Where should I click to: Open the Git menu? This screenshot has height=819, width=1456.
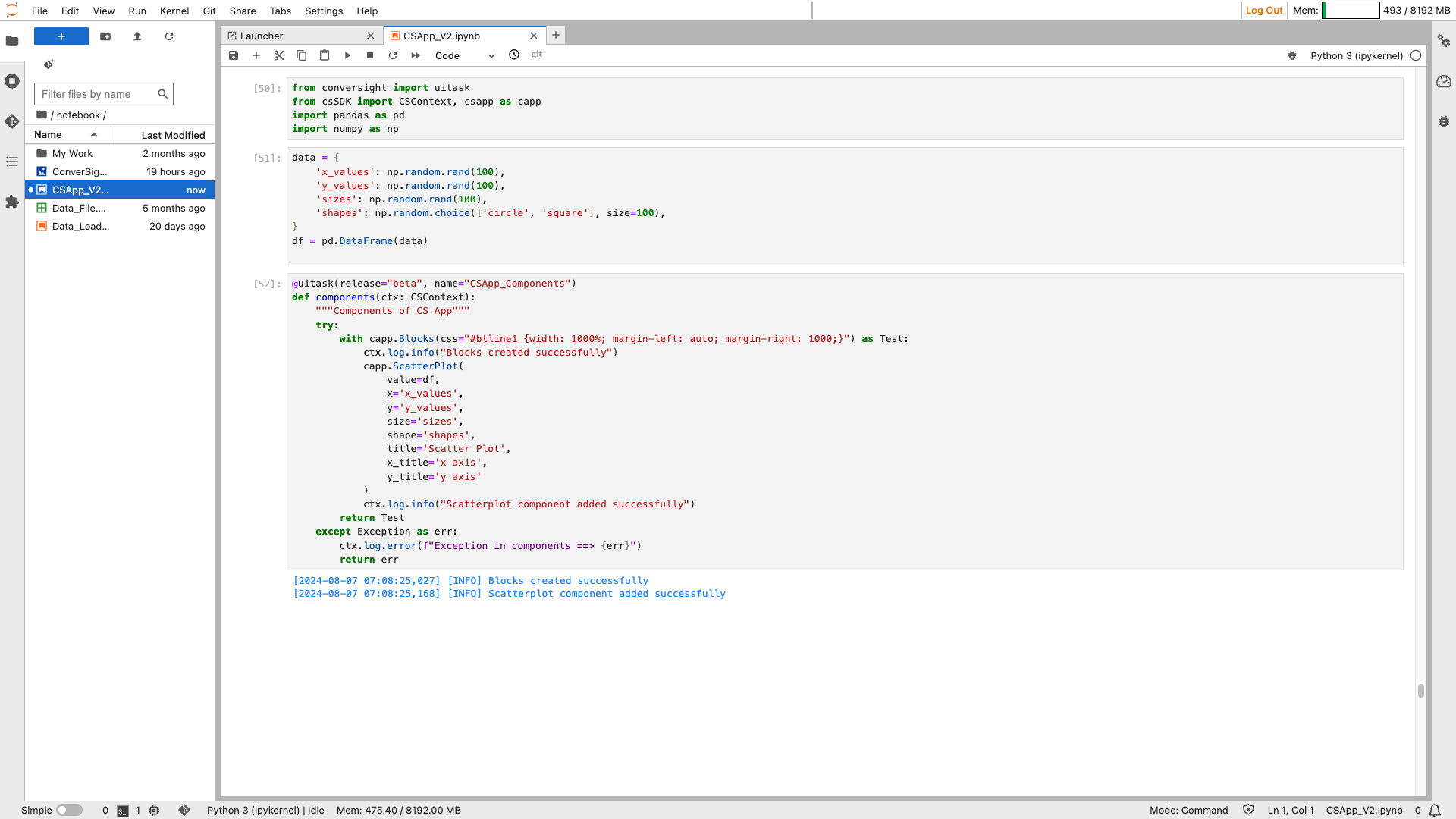209,11
